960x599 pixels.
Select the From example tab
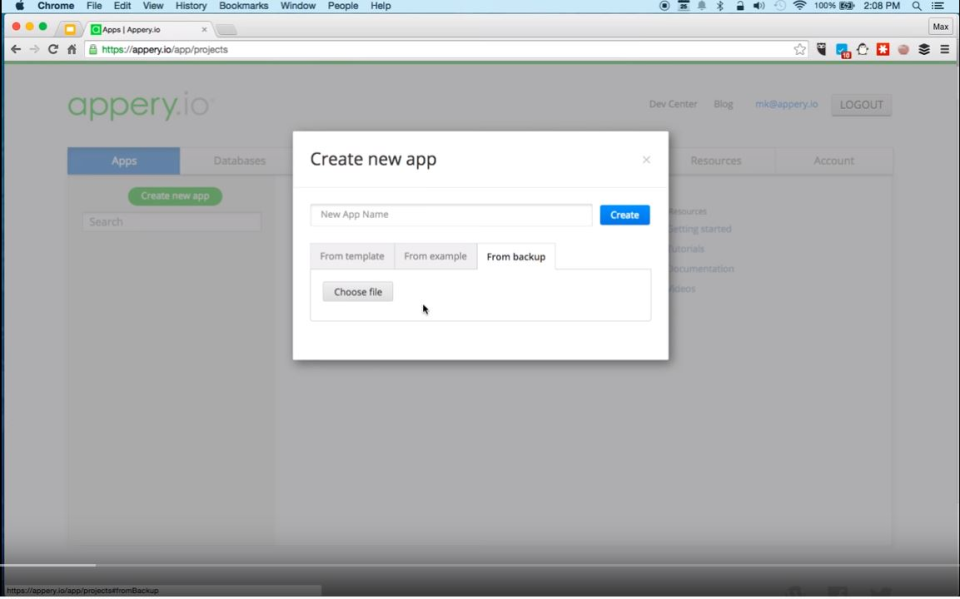(435, 256)
